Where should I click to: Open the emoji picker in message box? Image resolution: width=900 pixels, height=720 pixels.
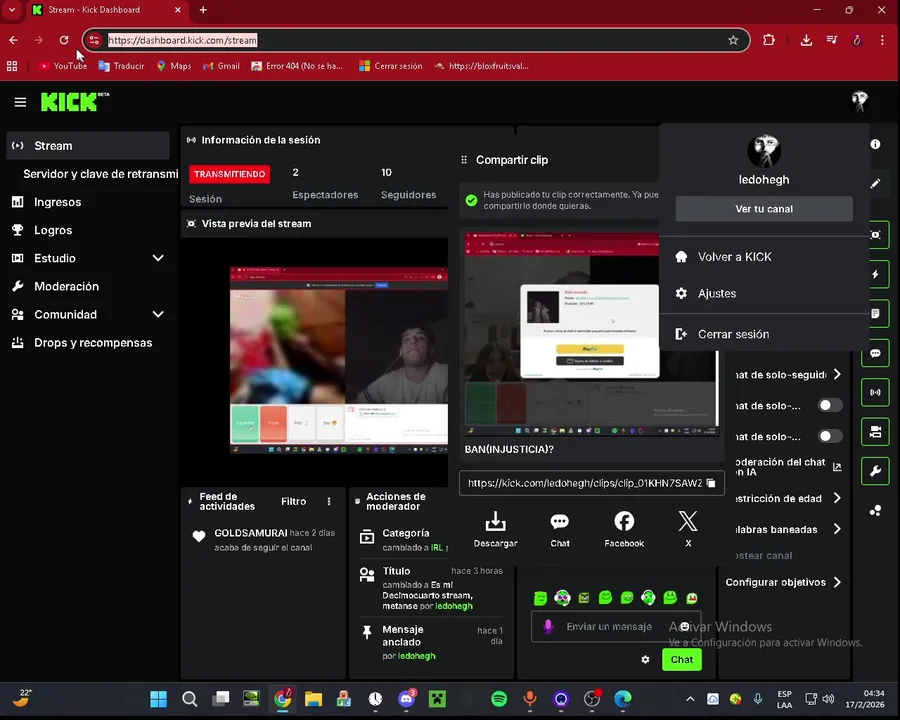click(x=684, y=626)
